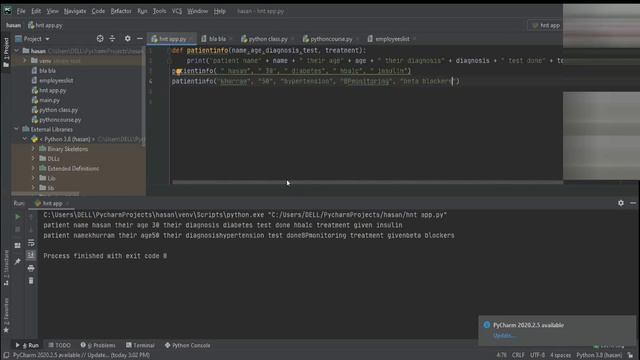The width and height of the screenshot is (640, 360).
Task: Click the Rerun green play icon in Run panel
Action: tap(18, 217)
